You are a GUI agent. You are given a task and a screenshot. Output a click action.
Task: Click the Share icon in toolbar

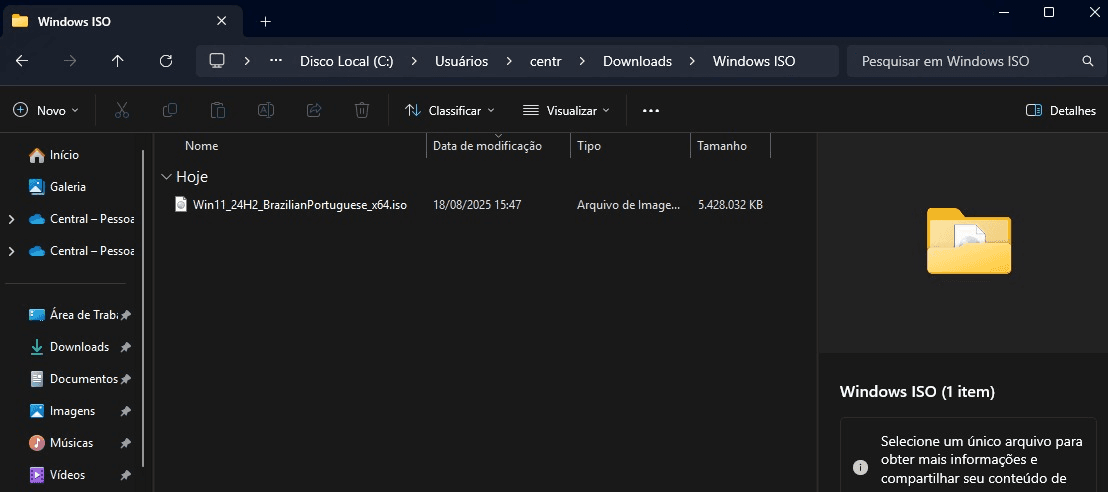tap(314, 110)
